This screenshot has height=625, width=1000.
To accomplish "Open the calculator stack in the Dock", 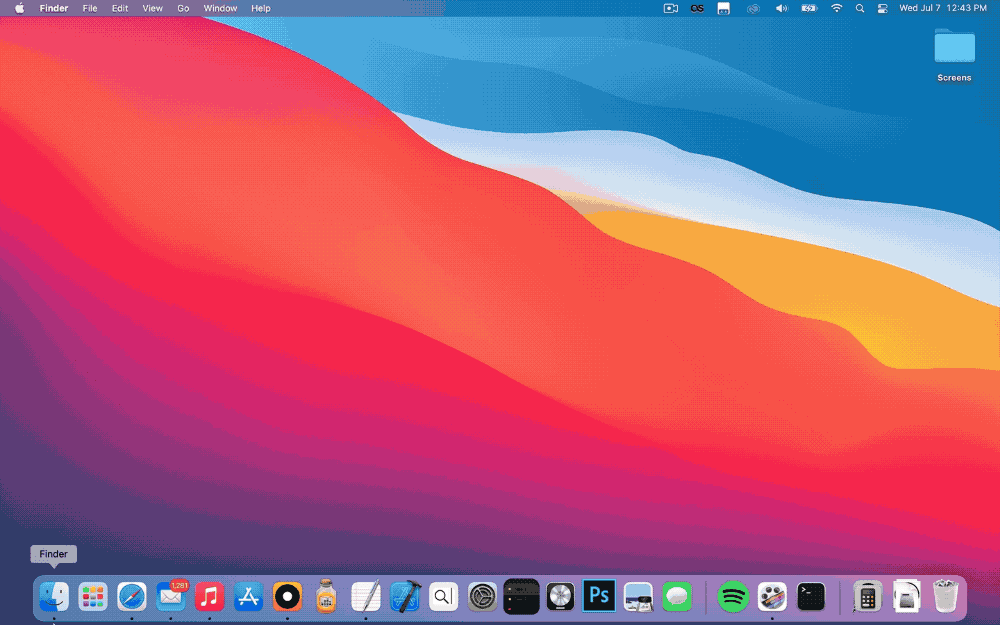I will point(867,597).
